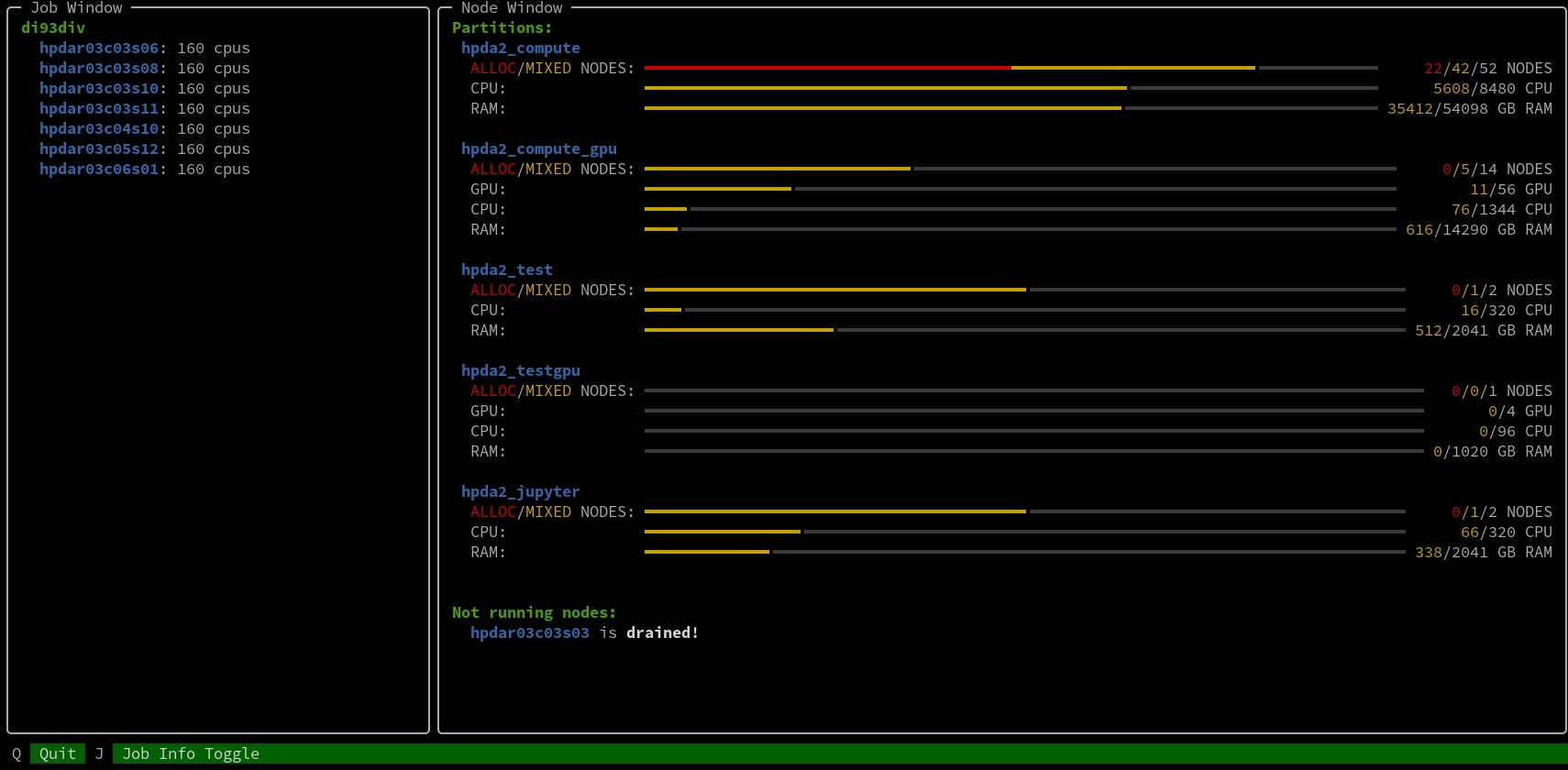Click hpda2_jupyter CPU usage bar
1568x770 pixels.
[1025, 532]
